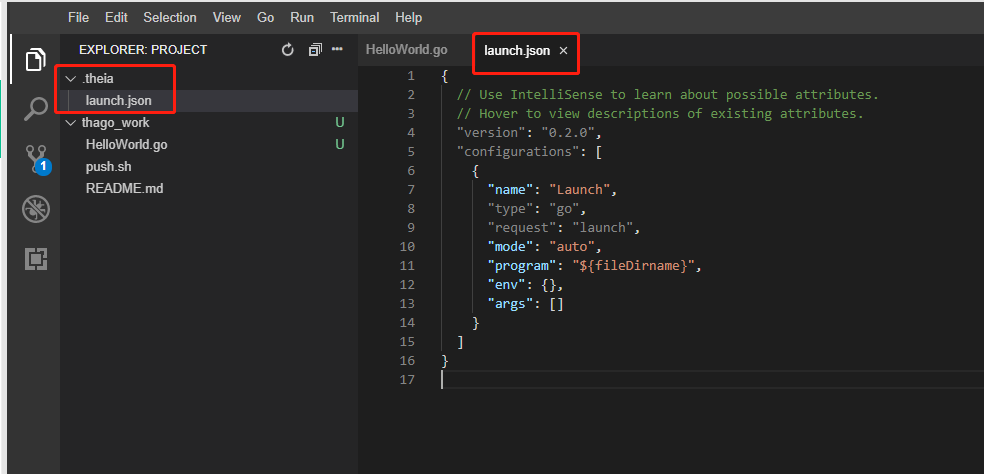Select launch.json in the Explorer tree
Screen dimensions: 984x474
coord(119,100)
